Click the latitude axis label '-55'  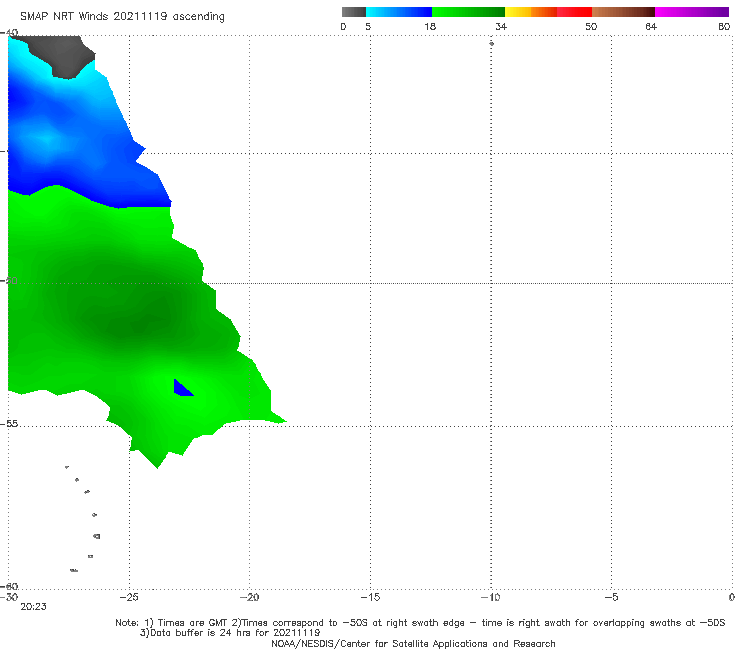[x=9, y=424]
